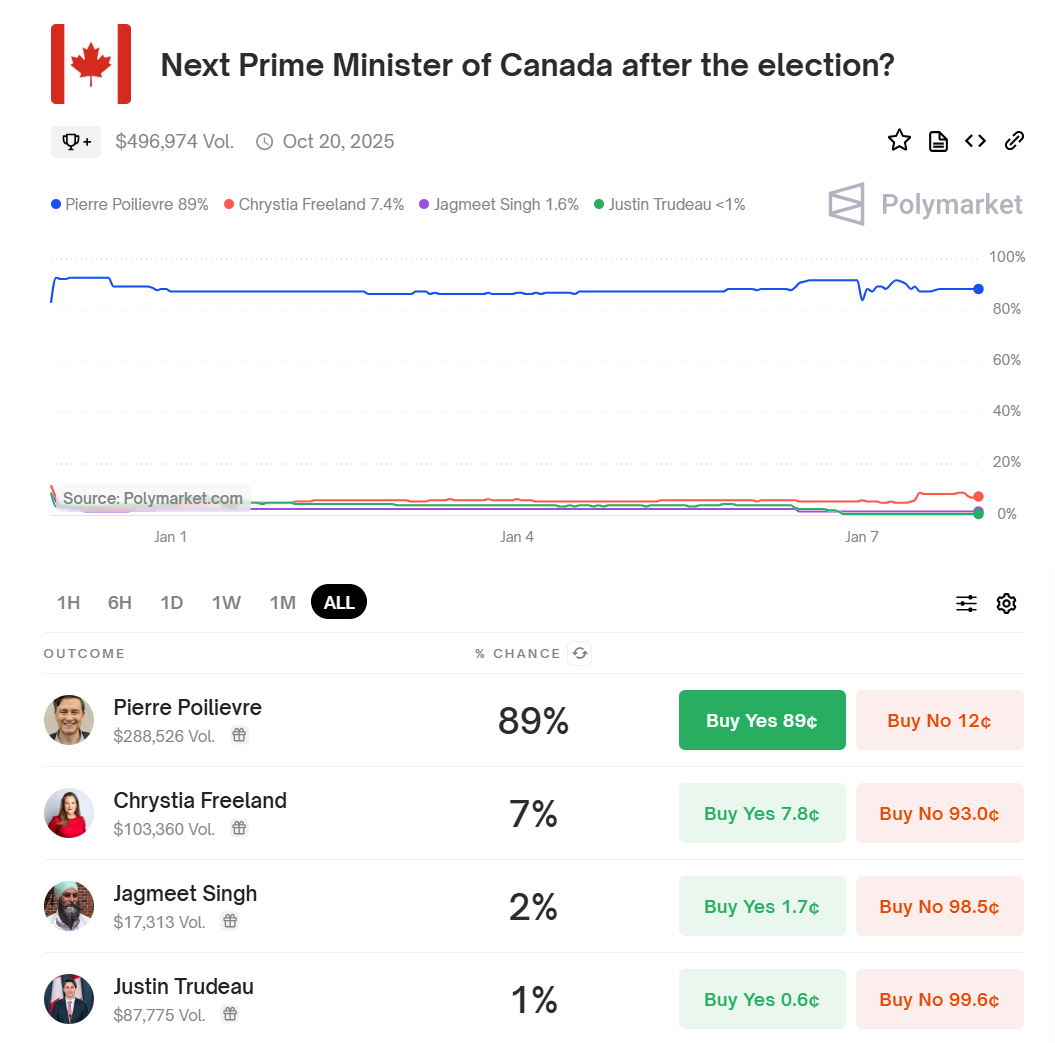This screenshot has height=1043, width=1055.
Task: Switch chart range to 1H
Action: (68, 602)
